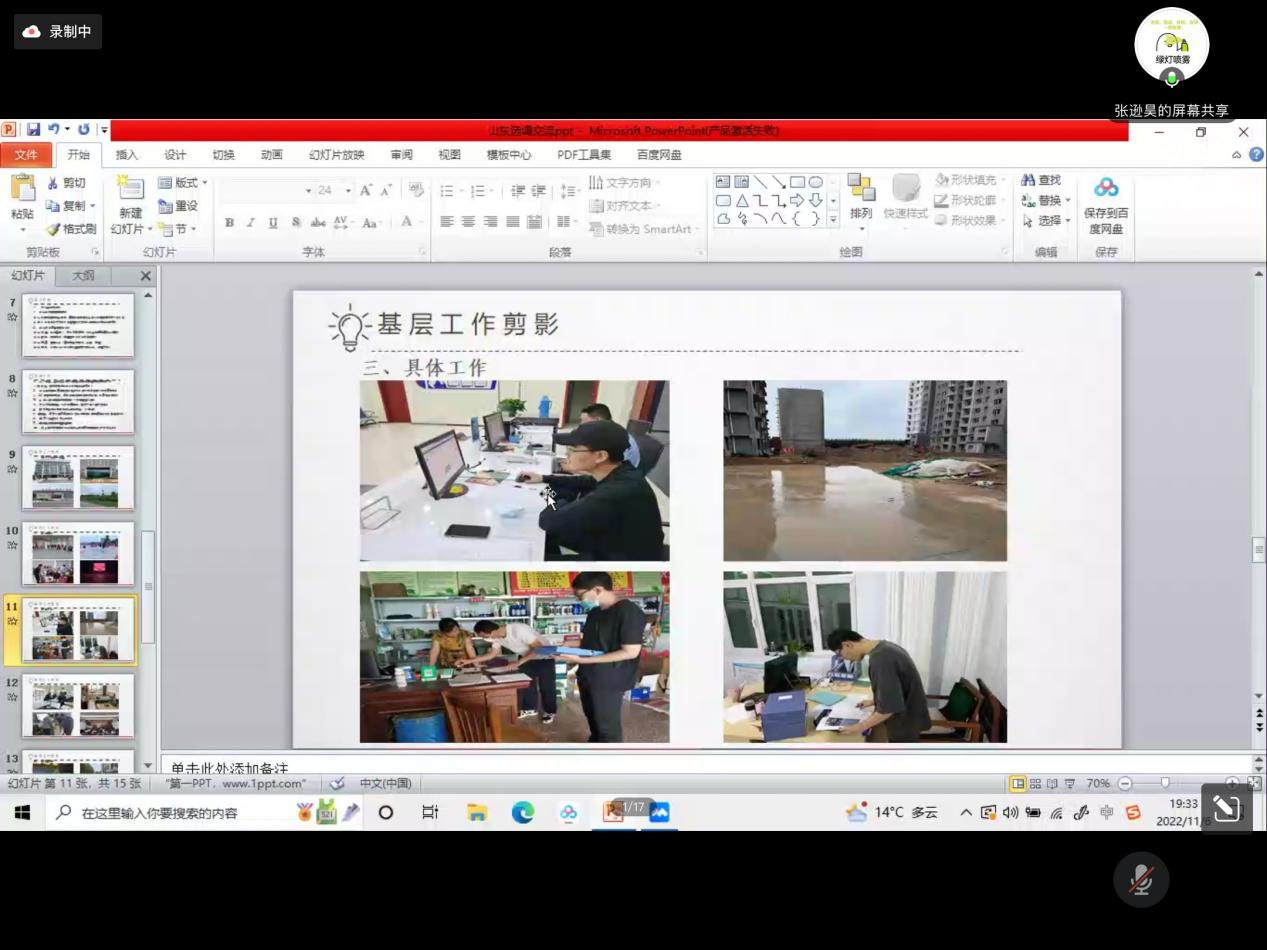The height and width of the screenshot is (950, 1267).
Task: Open the Insert (插入) ribbon tab
Action: [127, 155]
